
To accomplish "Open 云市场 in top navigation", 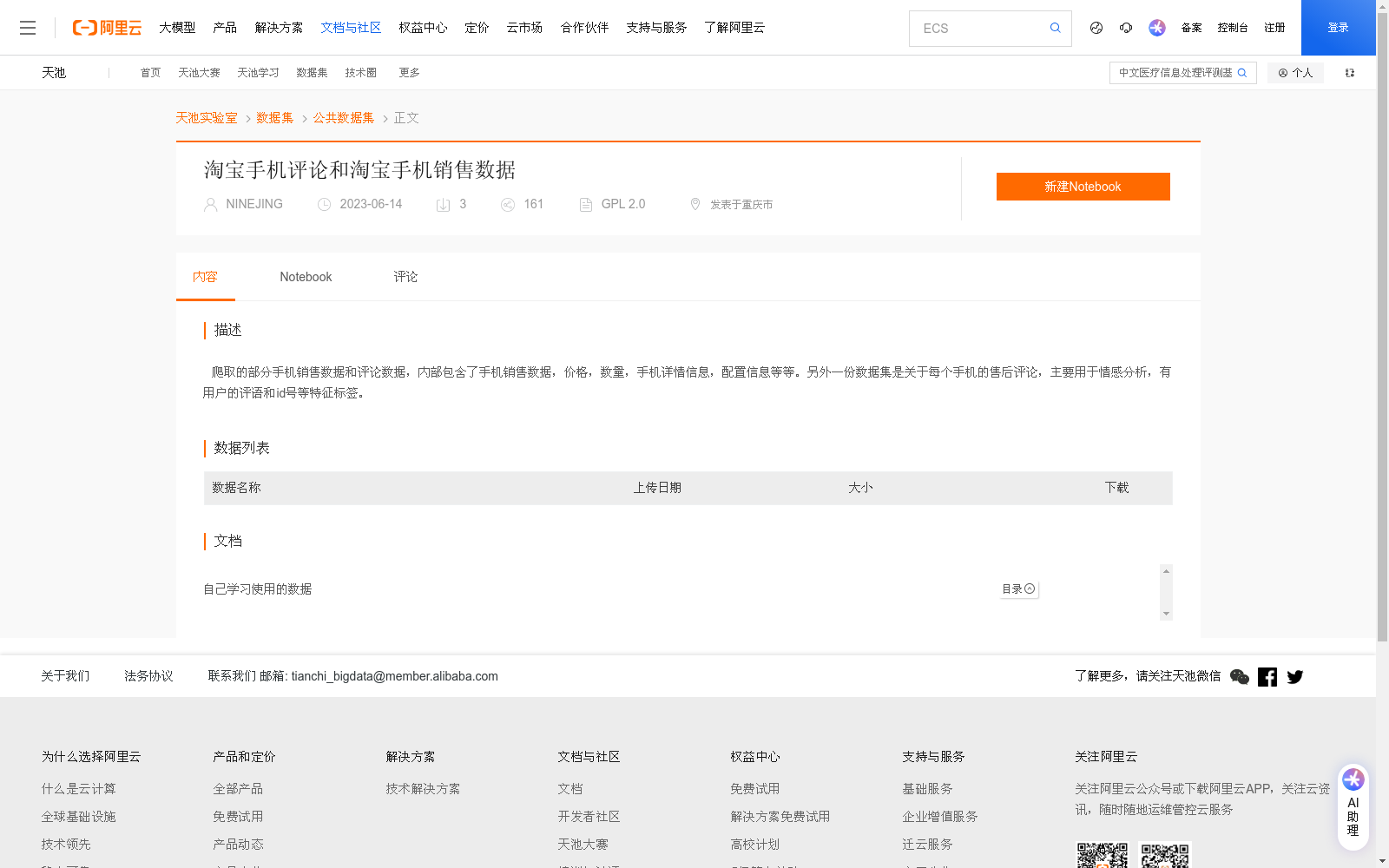I will (x=524, y=28).
